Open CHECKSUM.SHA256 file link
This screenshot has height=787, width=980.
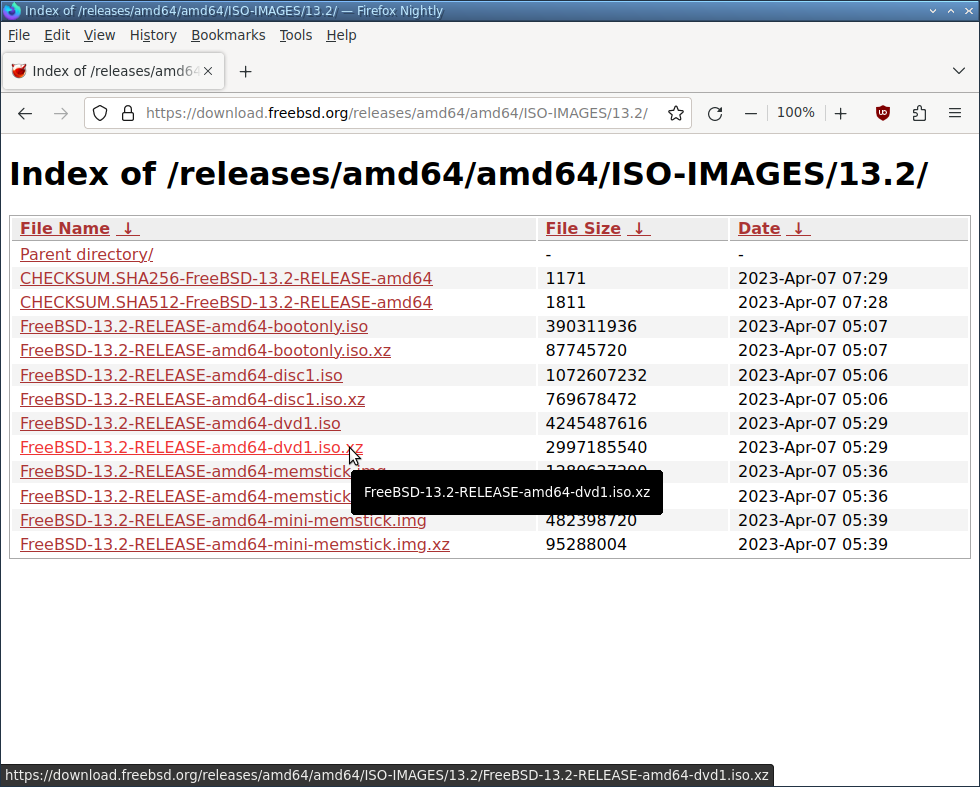226,278
